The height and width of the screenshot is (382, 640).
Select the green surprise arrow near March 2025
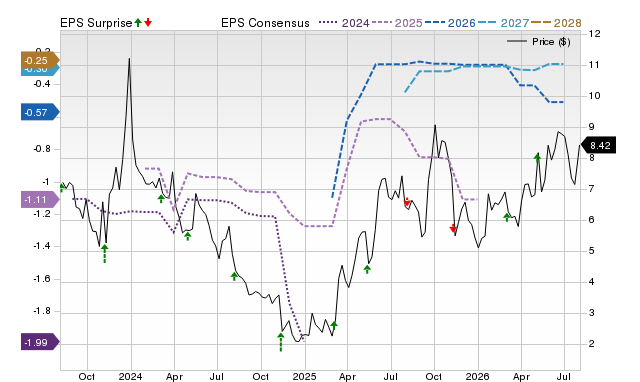[334, 325]
